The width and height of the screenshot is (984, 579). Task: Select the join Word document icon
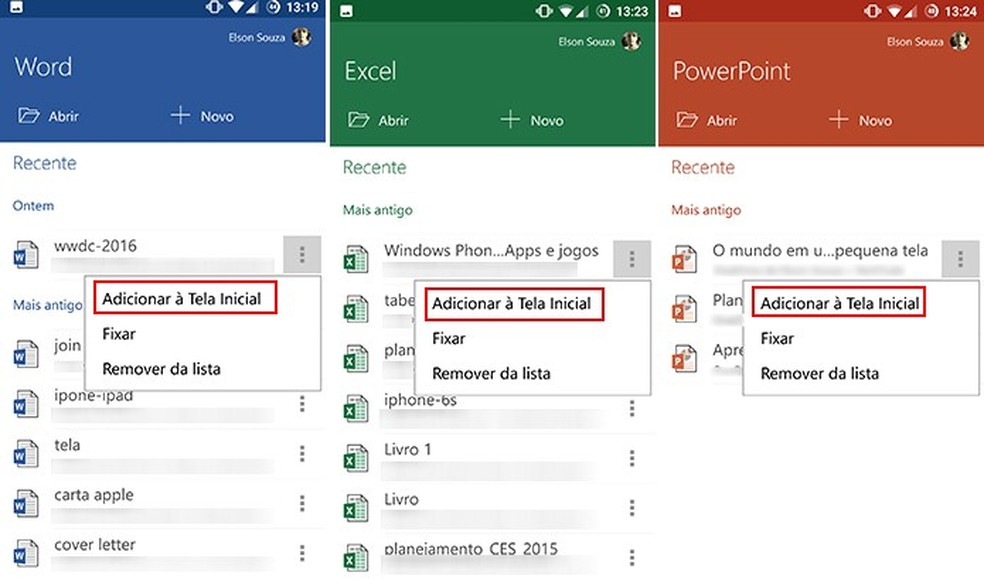[25, 353]
